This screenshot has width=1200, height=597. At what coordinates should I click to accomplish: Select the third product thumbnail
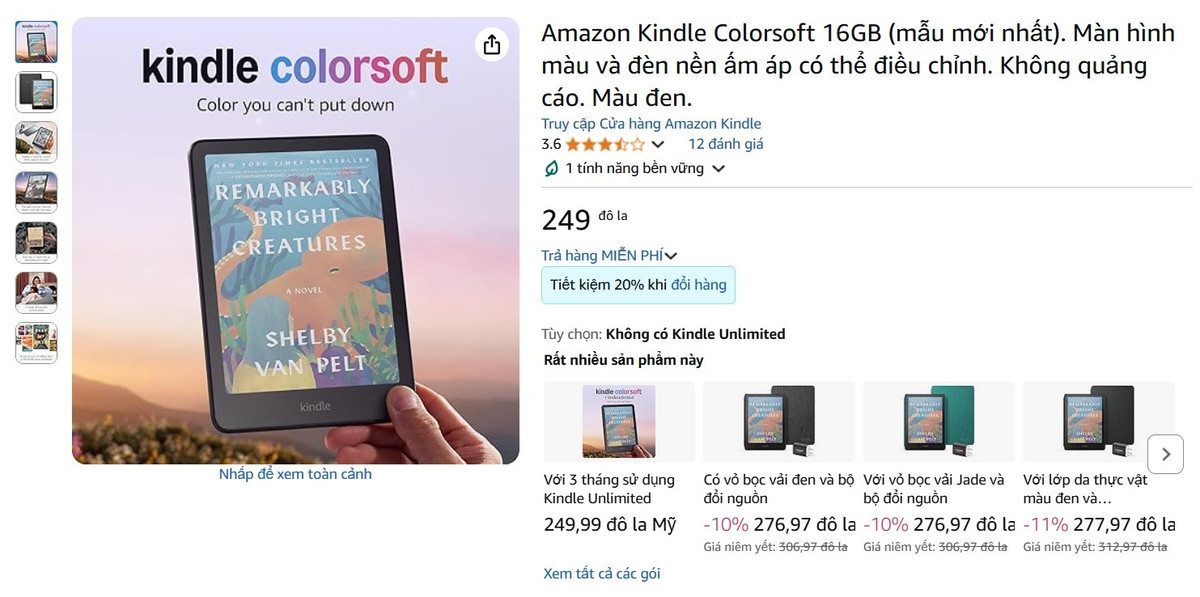click(36, 142)
